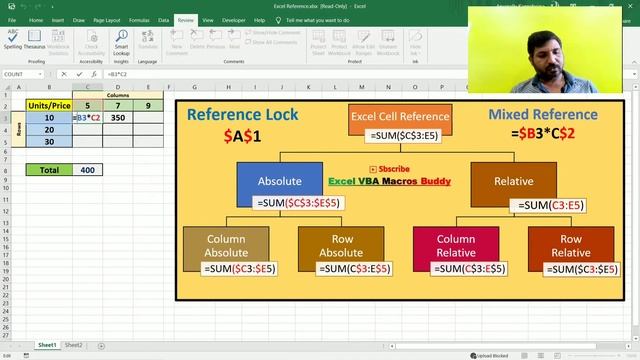Switch to the Home tab
Viewport: 640px width, 360px height.
point(36,20)
